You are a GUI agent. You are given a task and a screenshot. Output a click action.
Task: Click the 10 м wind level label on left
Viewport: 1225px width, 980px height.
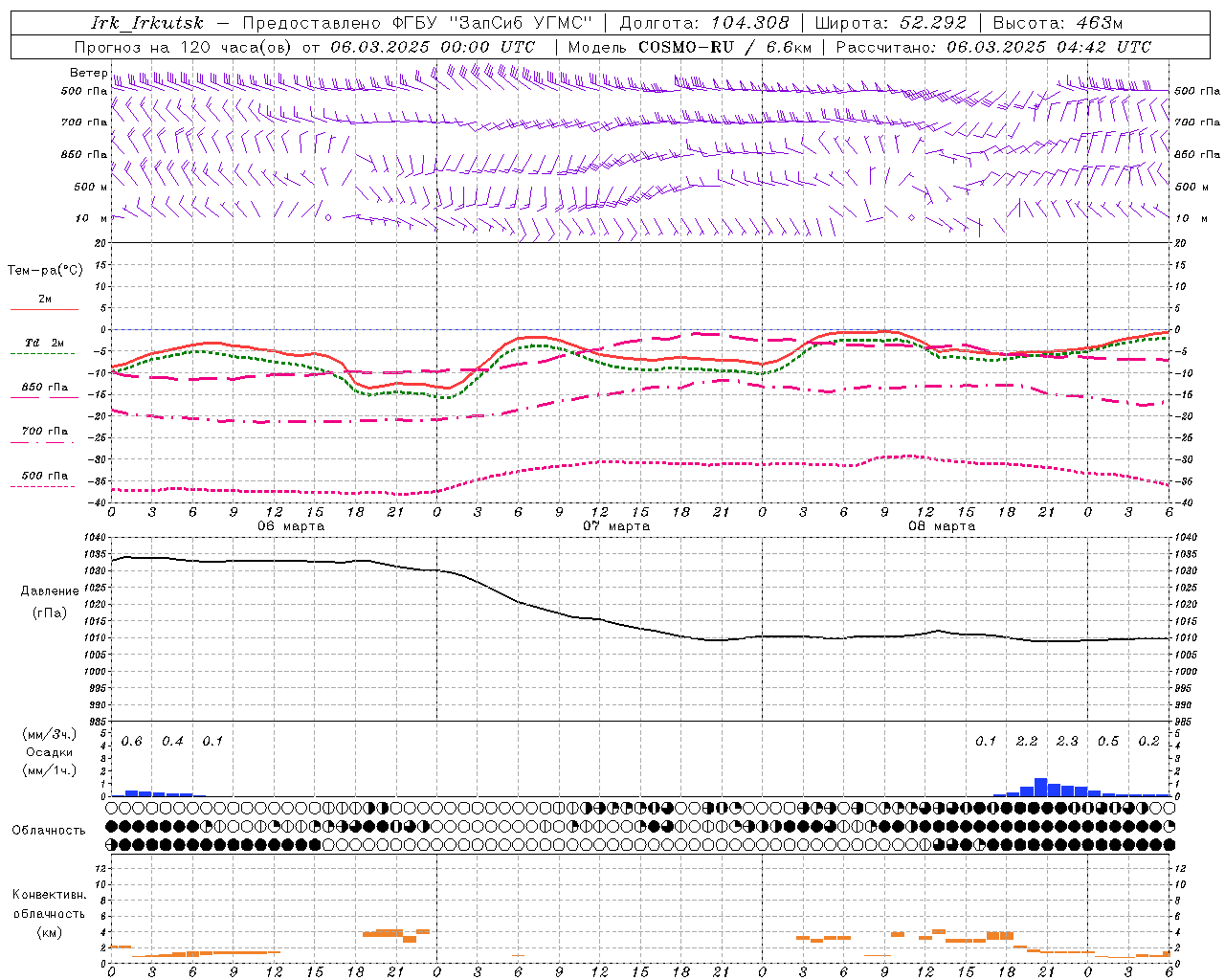[92, 218]
